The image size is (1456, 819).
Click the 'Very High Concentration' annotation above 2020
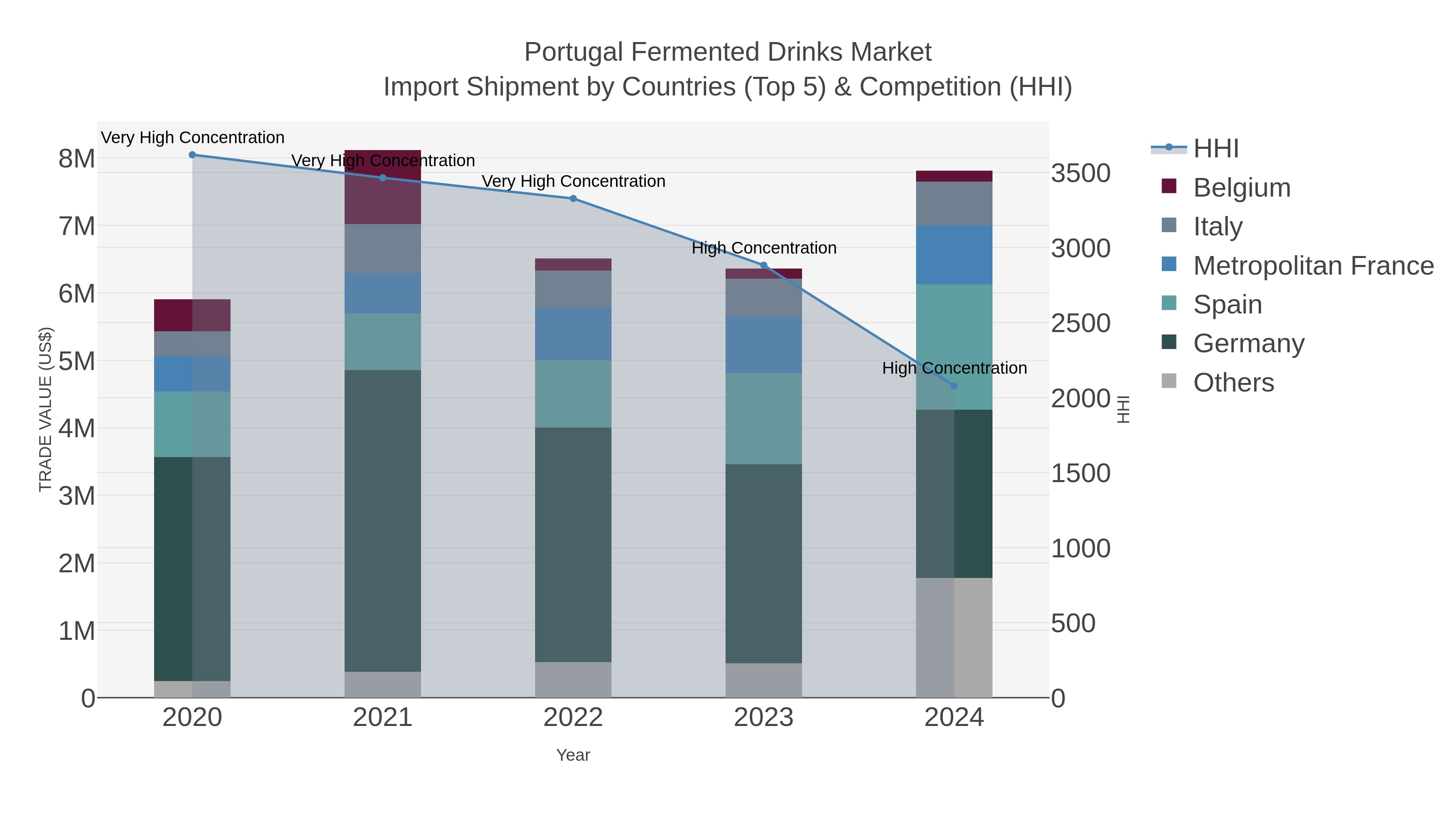point(193,138)
